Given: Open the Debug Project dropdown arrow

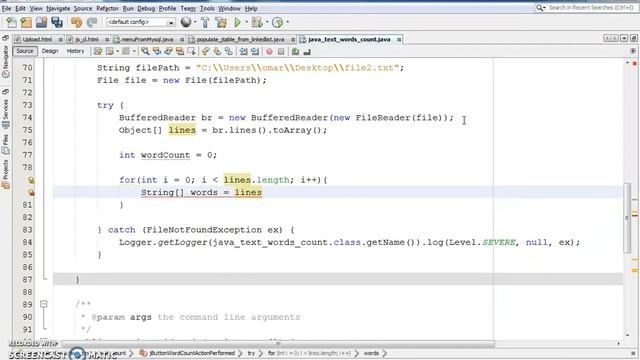Looking at the screenshot, I should (x=267, y=22).
